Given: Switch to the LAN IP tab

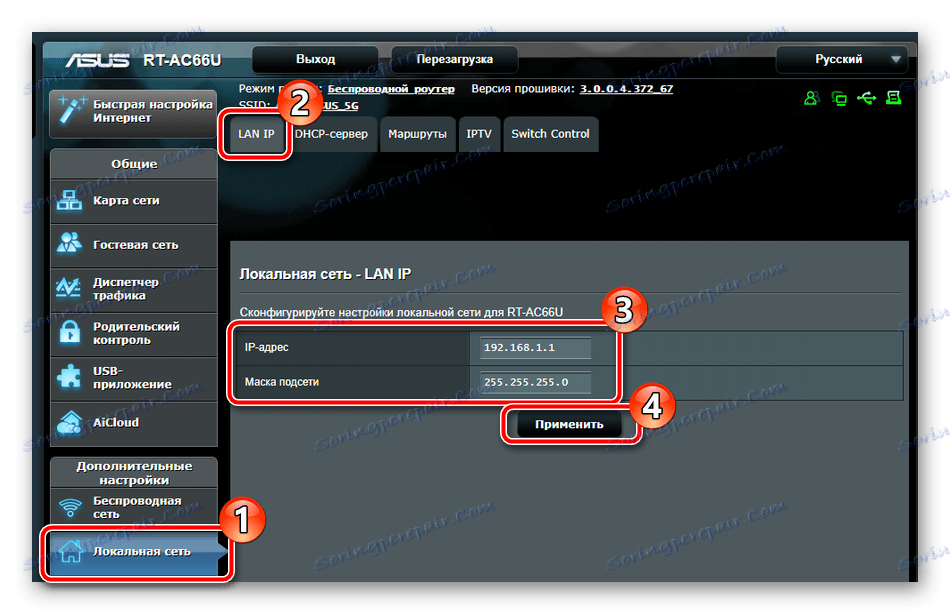Looking at the screenshot, I should 256,134.
